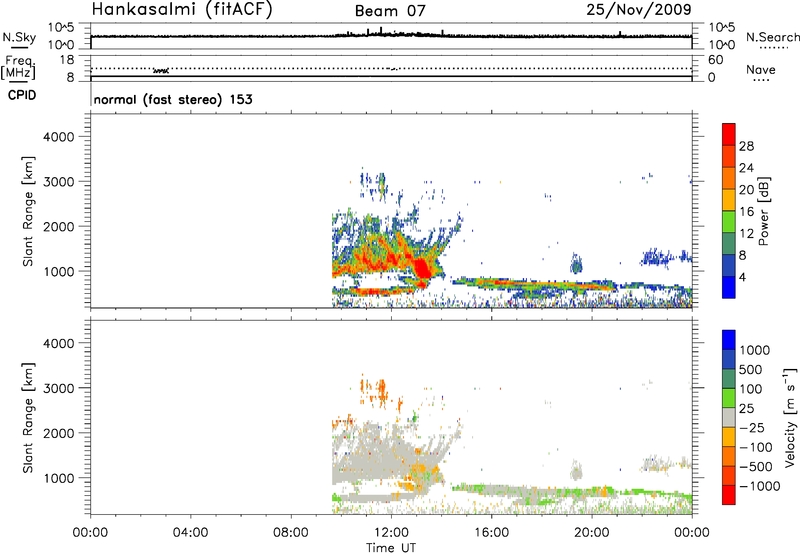This screenshot has height=554, width=800.
Task: Click the velocity value '500' on colorbar
Action: click(x=751, y=370)
